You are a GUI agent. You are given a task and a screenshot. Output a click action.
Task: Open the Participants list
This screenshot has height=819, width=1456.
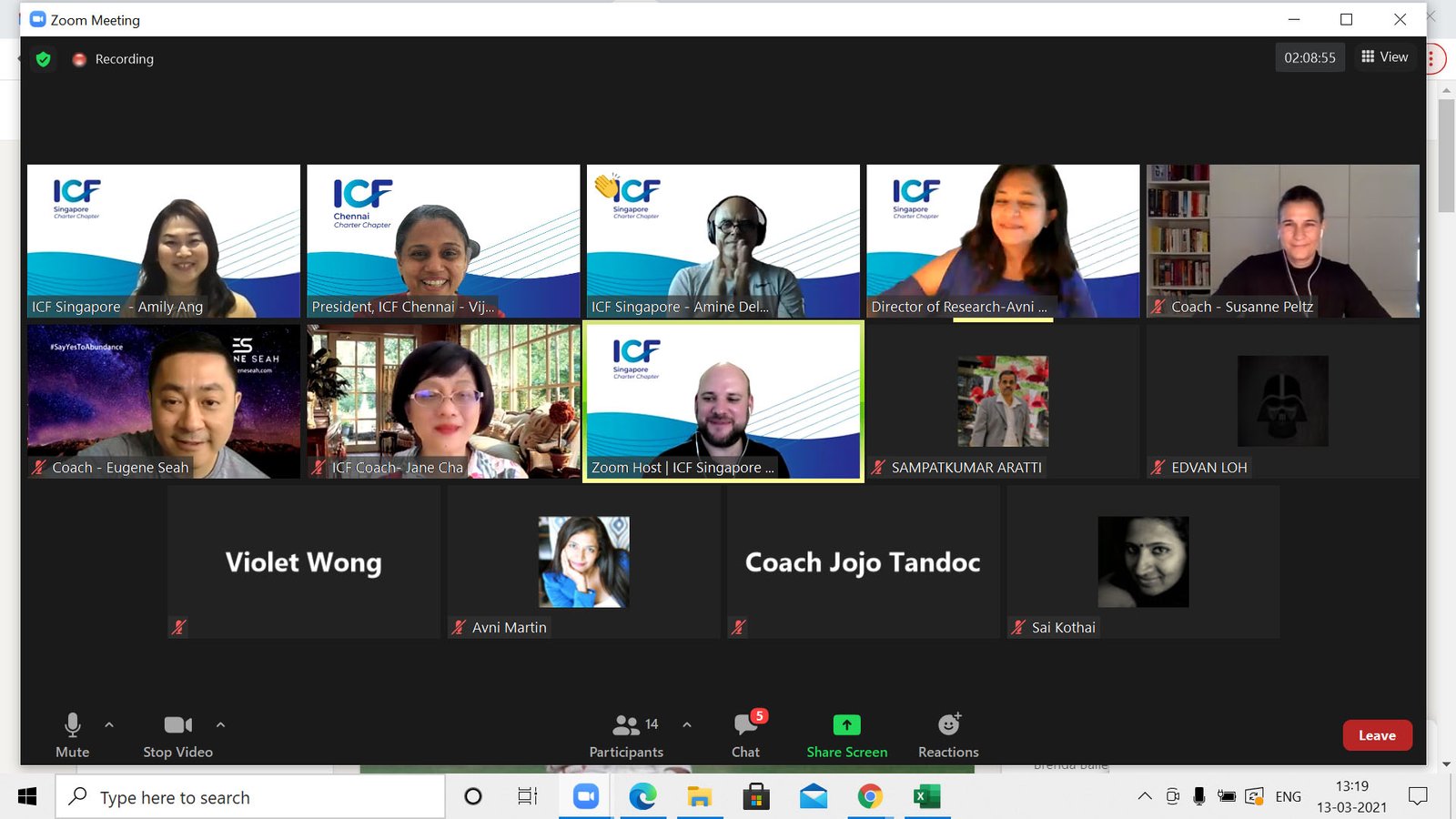(626, 734)
